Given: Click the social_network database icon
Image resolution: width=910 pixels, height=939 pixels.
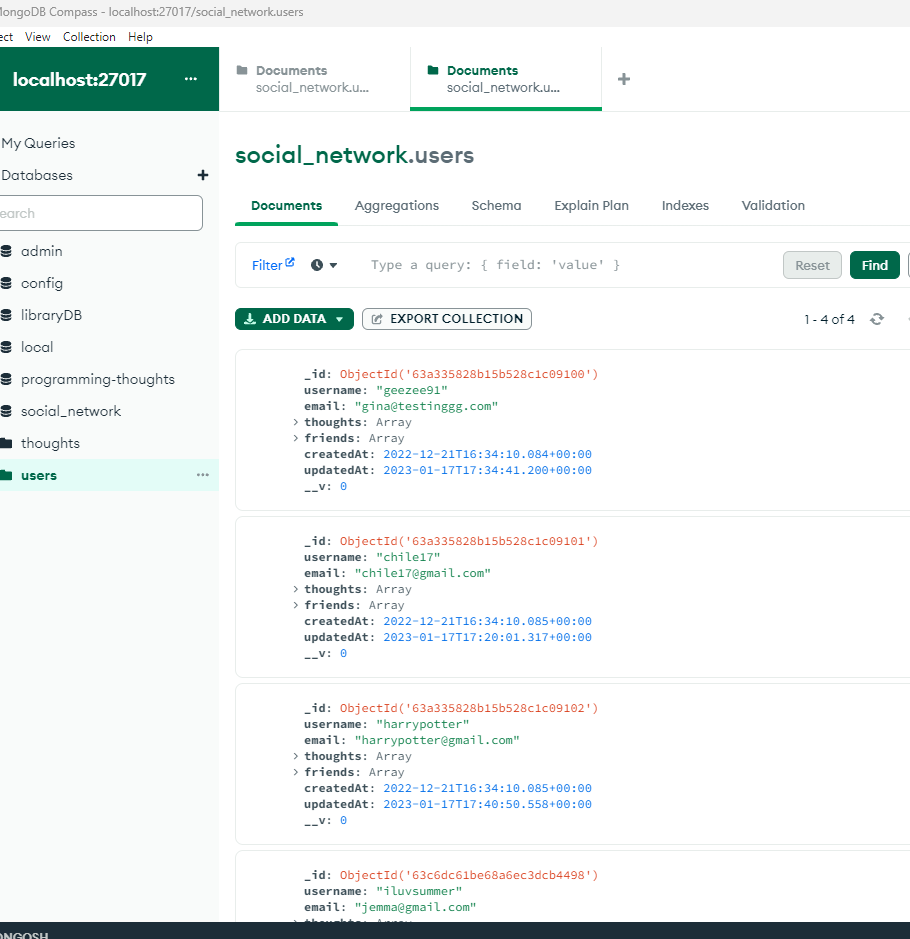Looking at the screenshot, I should 6,411.
